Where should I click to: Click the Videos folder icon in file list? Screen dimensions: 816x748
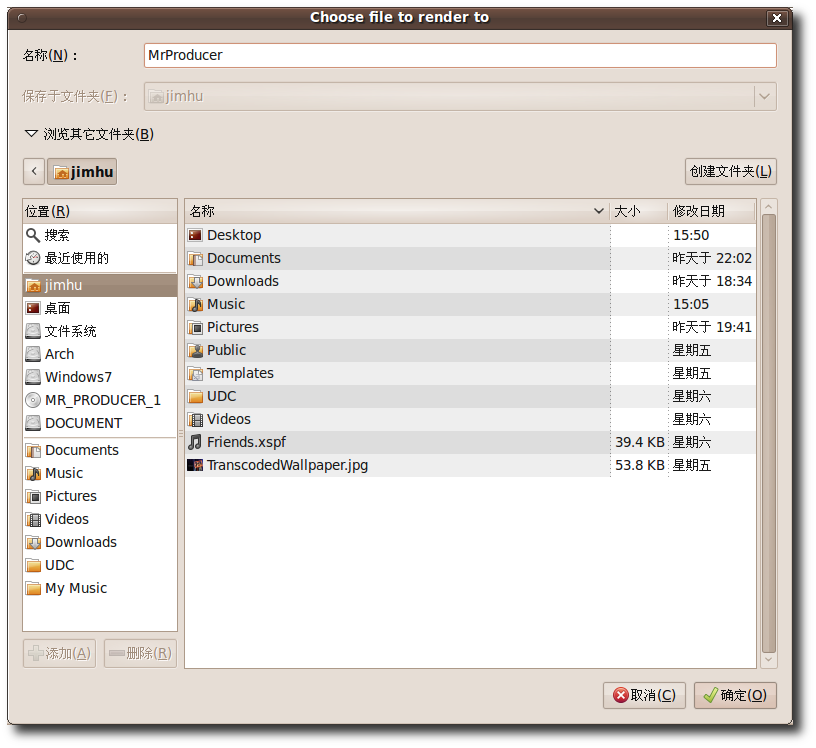coord(195,419)
